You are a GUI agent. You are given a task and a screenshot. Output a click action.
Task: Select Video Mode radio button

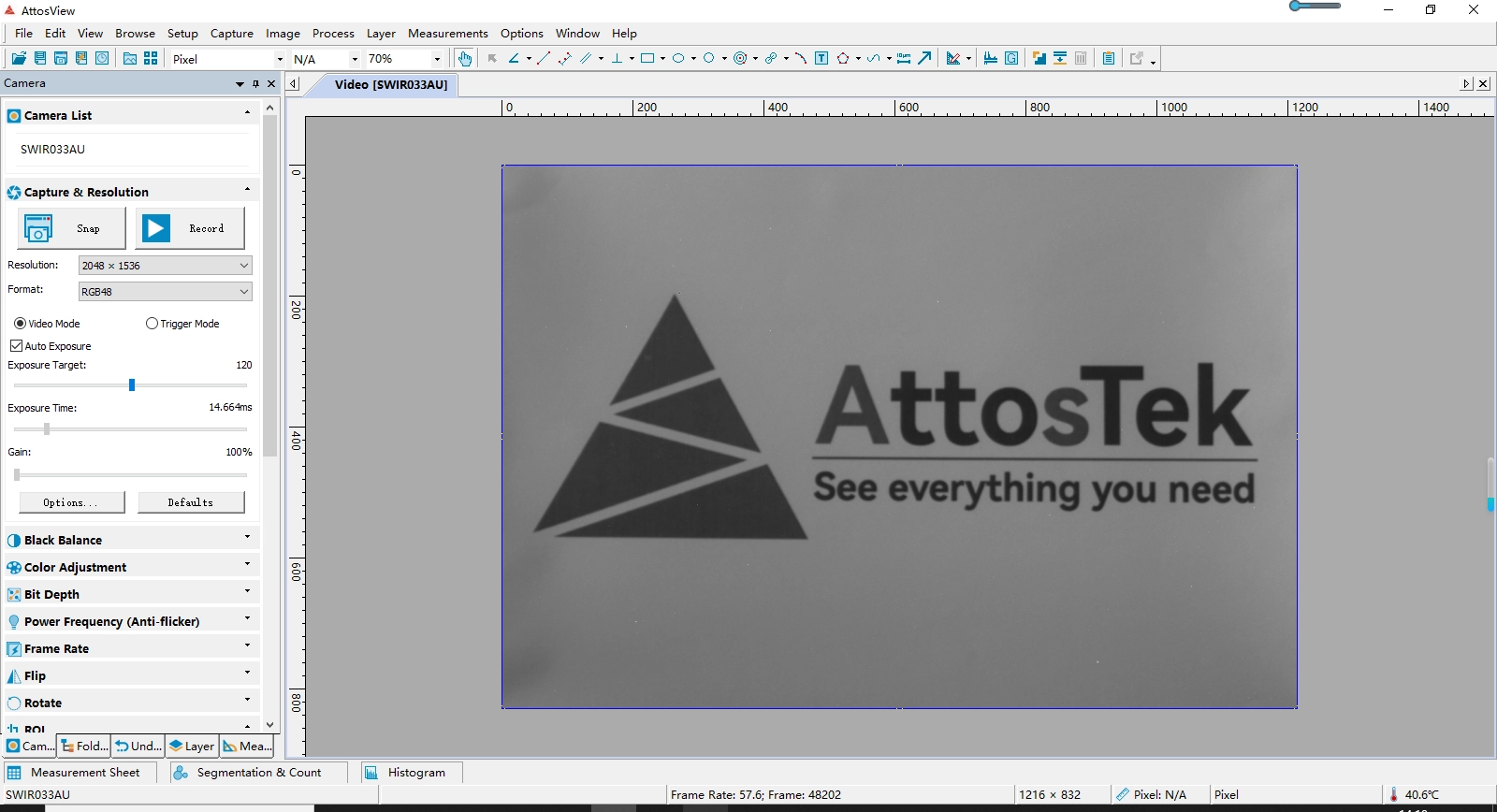[48, 324]
